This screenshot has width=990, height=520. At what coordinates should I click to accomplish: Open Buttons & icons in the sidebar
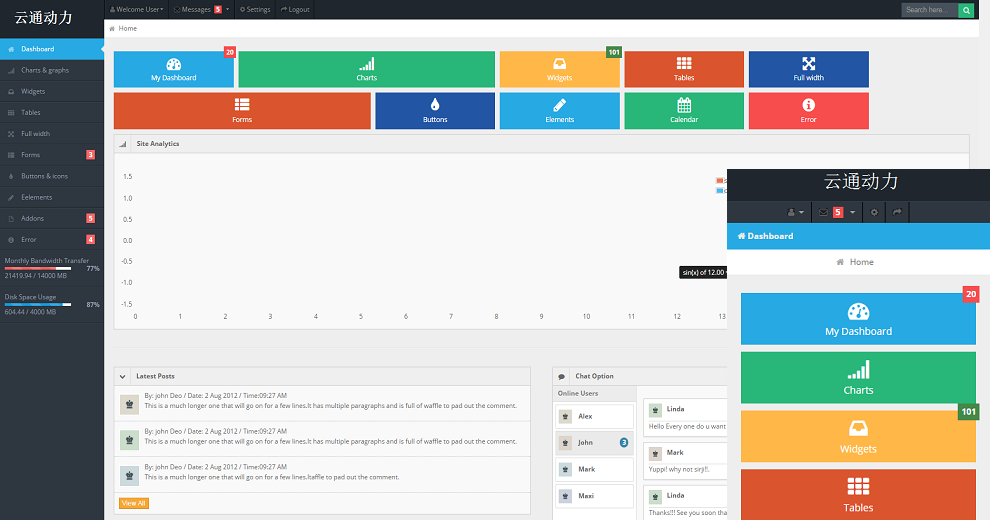45,176
